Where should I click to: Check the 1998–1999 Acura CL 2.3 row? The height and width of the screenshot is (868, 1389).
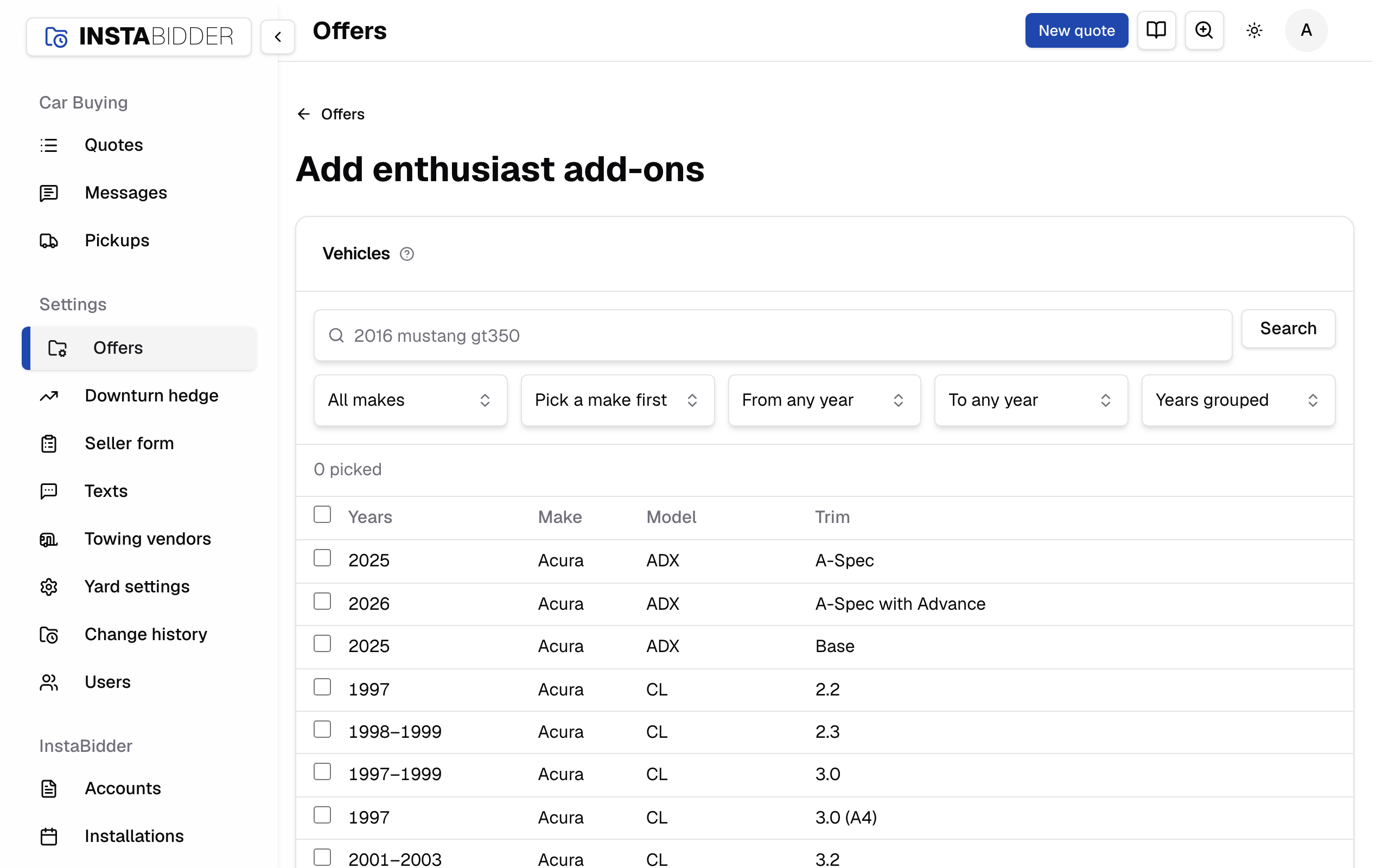pyautogui.click(x=322, y=729)
